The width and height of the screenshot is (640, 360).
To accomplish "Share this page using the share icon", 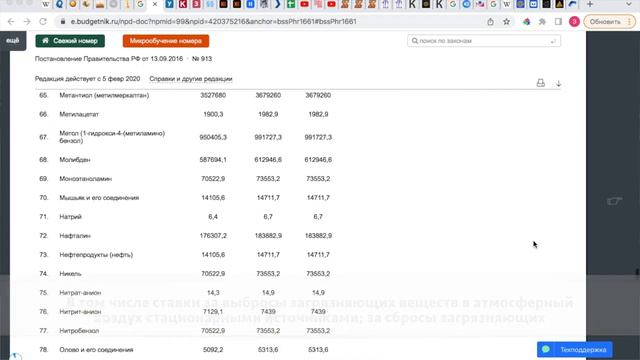I will click(490, 22).
